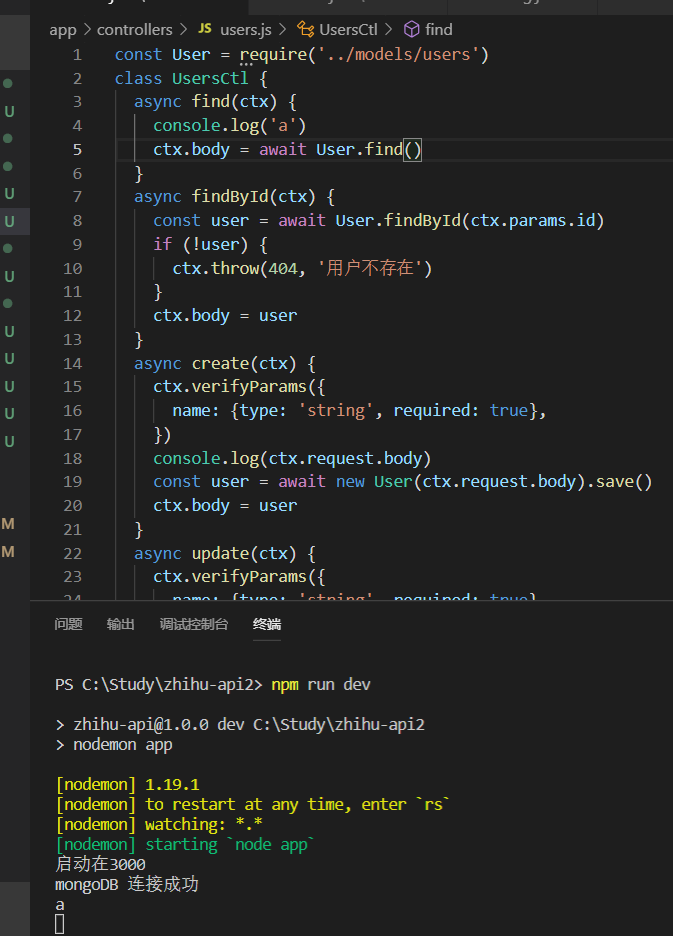673x936 pixels.
Task: Click '.save()' call on line 19
Action: [x=619, y=482]
